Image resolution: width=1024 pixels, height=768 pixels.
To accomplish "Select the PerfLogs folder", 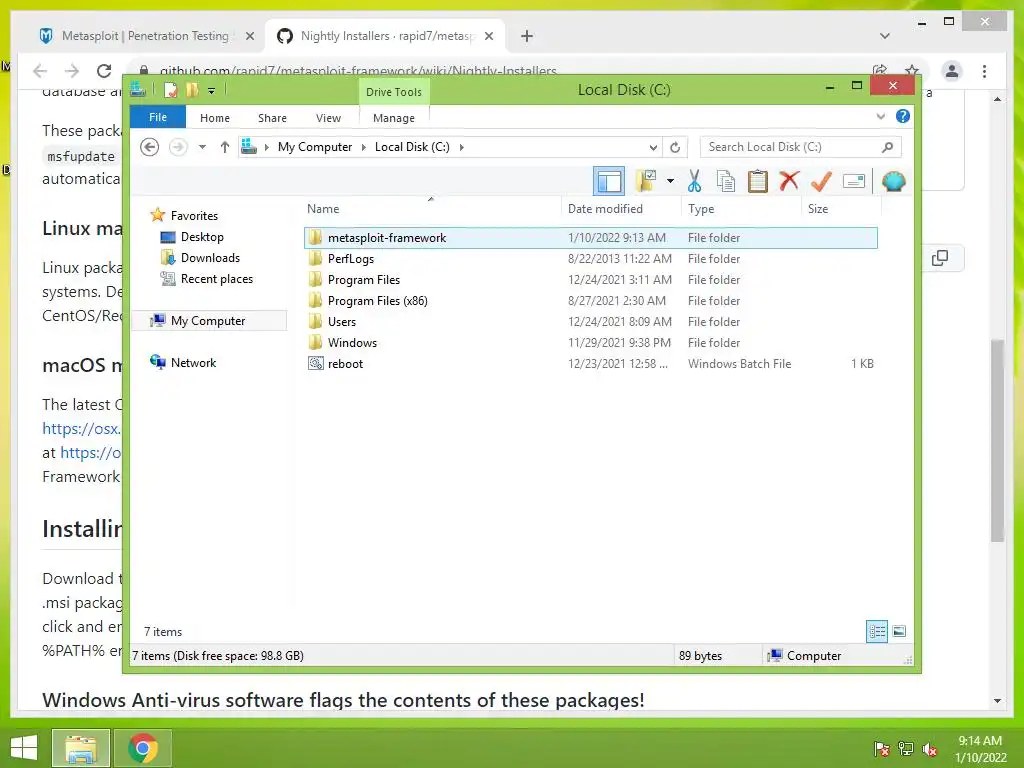I will (x=590, y=259).
